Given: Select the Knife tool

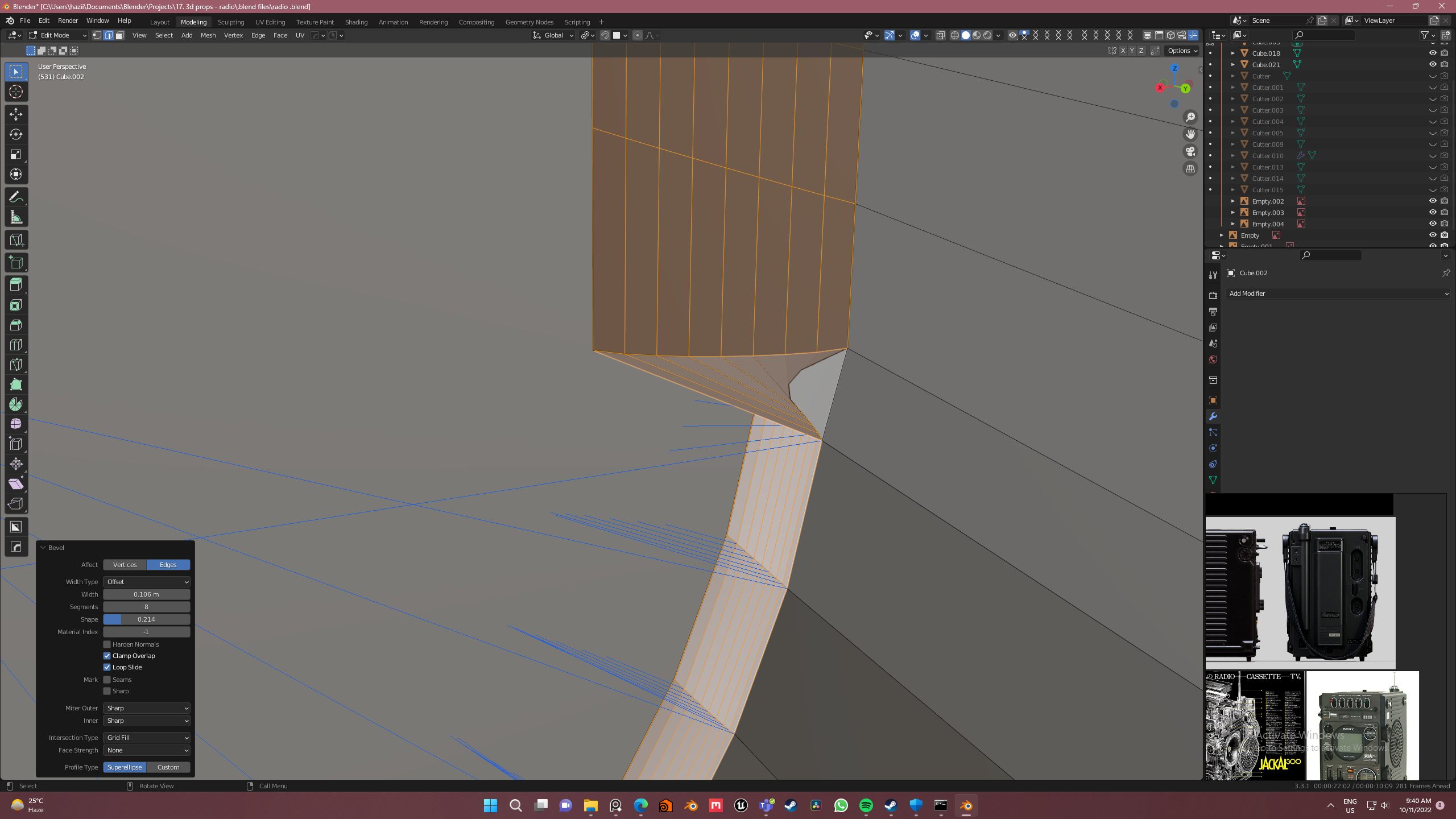Looking at the screenshot, I should click(16, 365).
